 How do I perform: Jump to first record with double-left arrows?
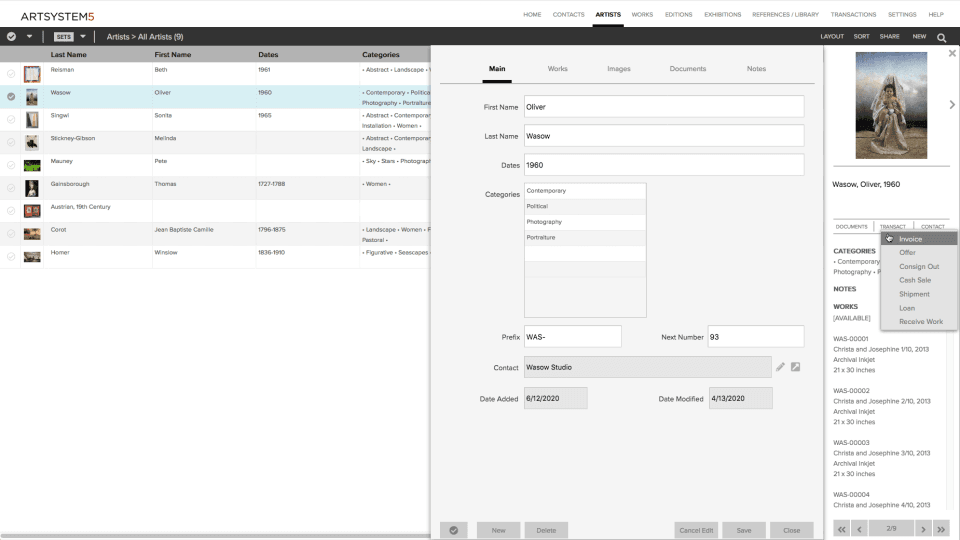coord(842,529)
